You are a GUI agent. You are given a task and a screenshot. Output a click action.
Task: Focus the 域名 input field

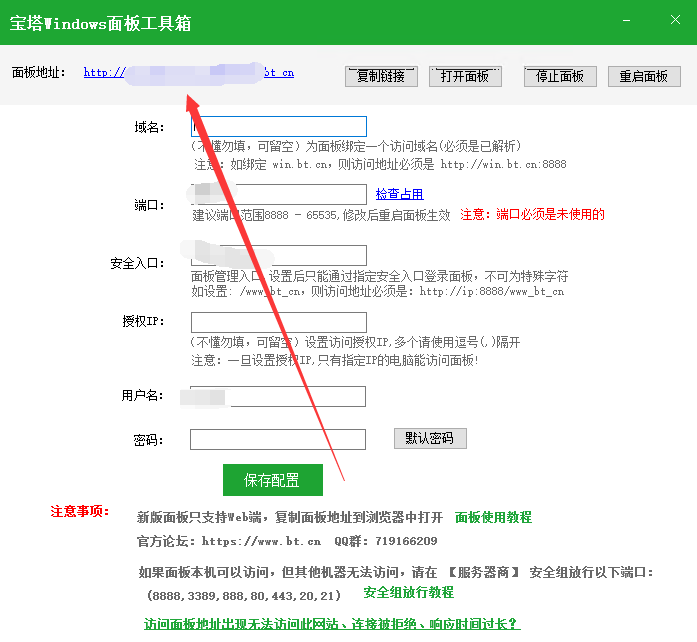pyautogui.click(x=279, y=126)
